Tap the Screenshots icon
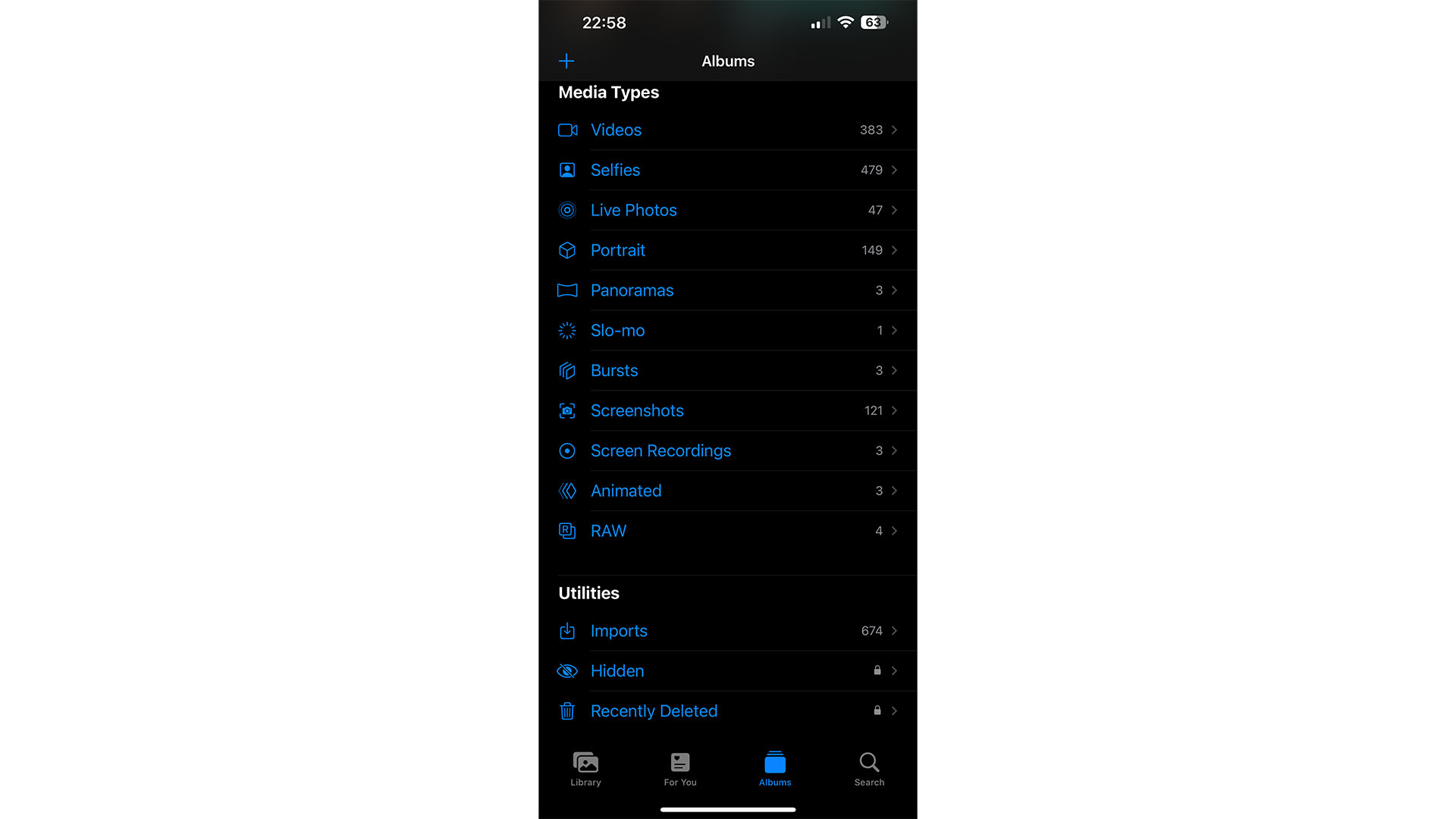Viewport: 1456px width, 819px height. point(566,410)
